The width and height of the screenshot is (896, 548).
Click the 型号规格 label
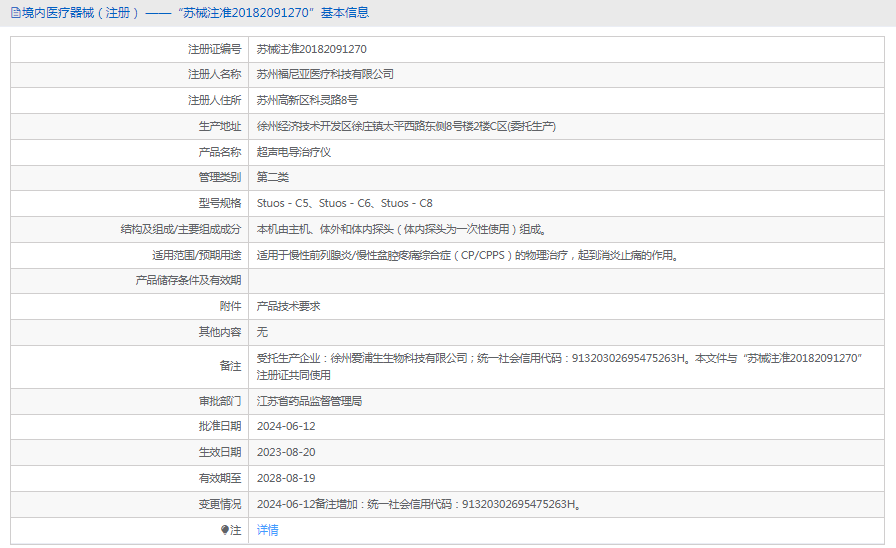219,203
